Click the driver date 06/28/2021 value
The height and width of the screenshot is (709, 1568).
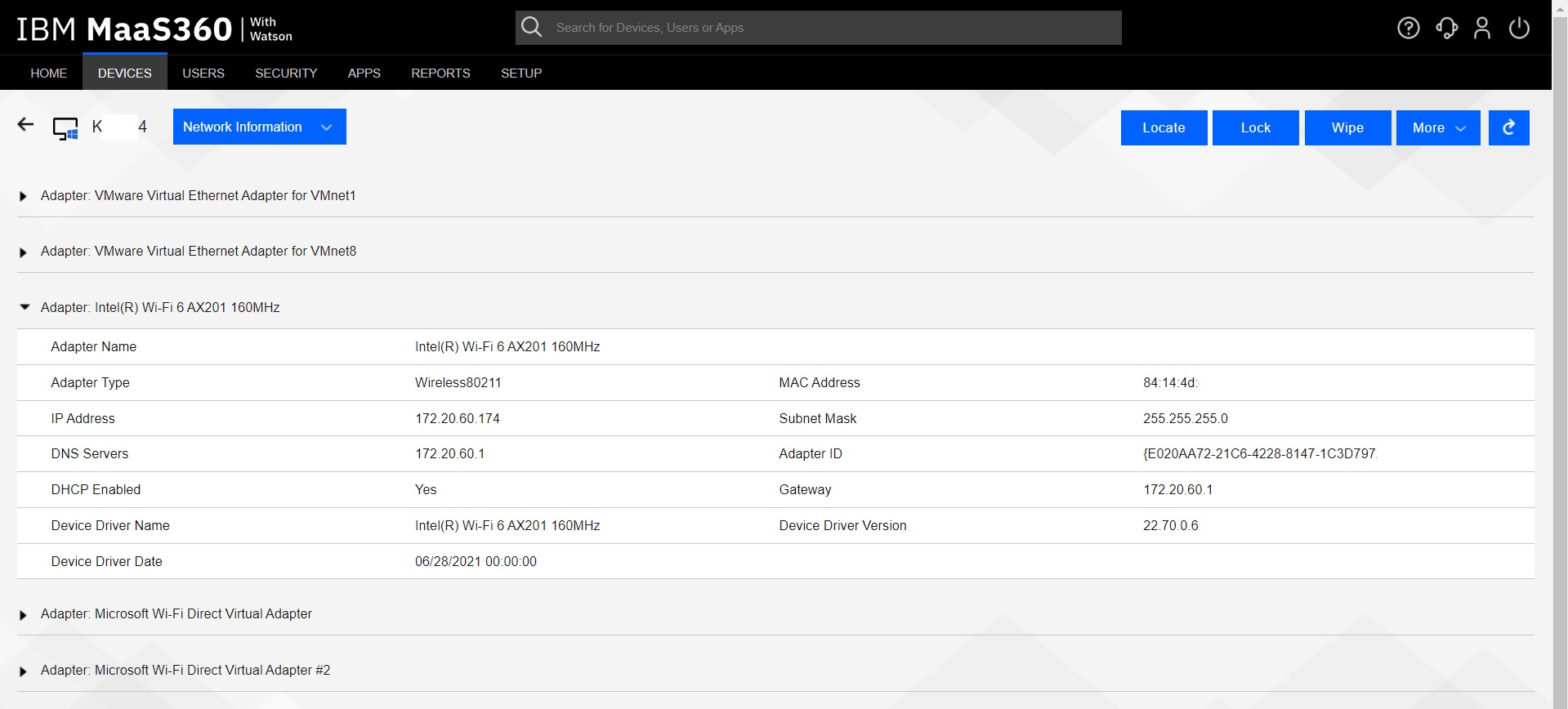point(476,561)
